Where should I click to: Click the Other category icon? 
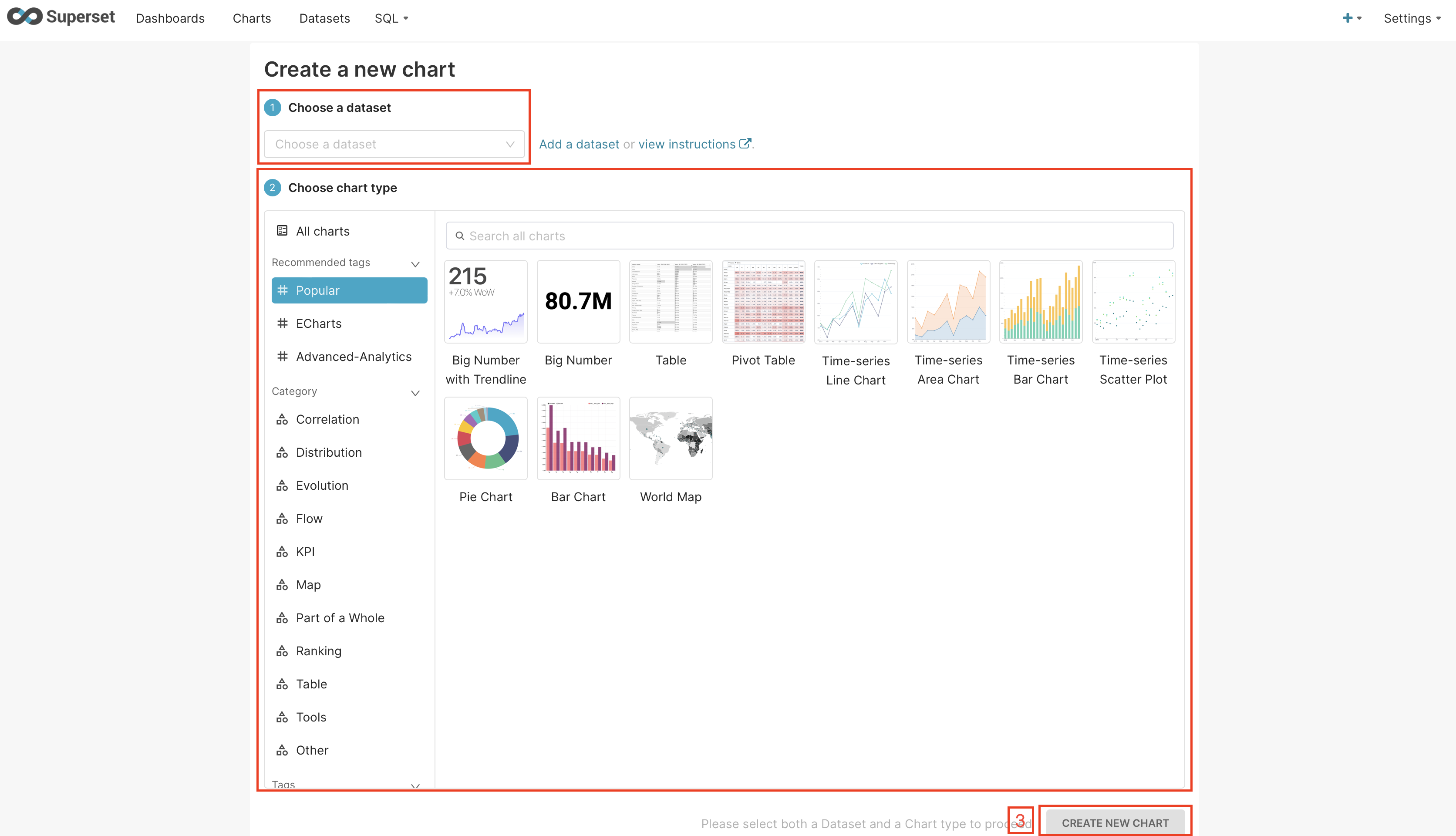point(282,751)
